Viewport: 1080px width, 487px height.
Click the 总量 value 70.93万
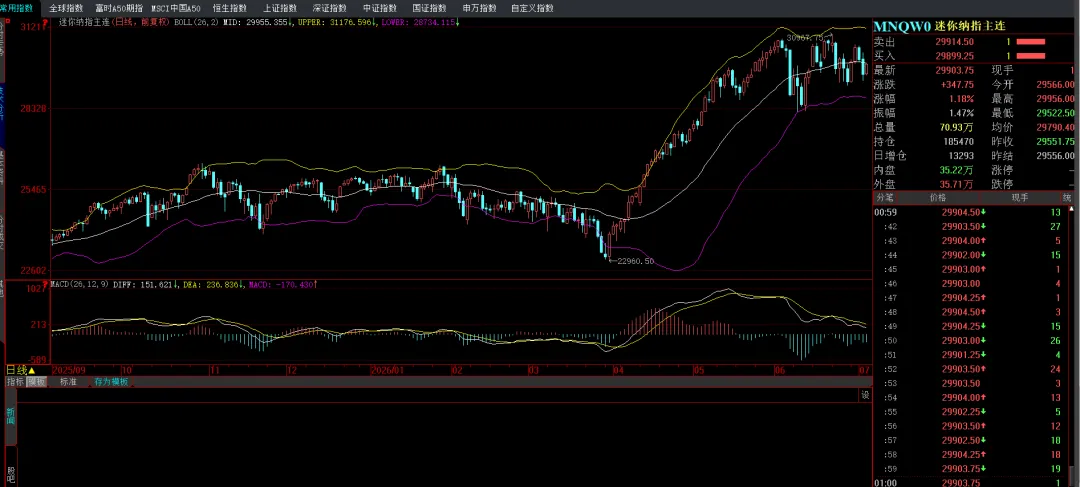point(957,127)
